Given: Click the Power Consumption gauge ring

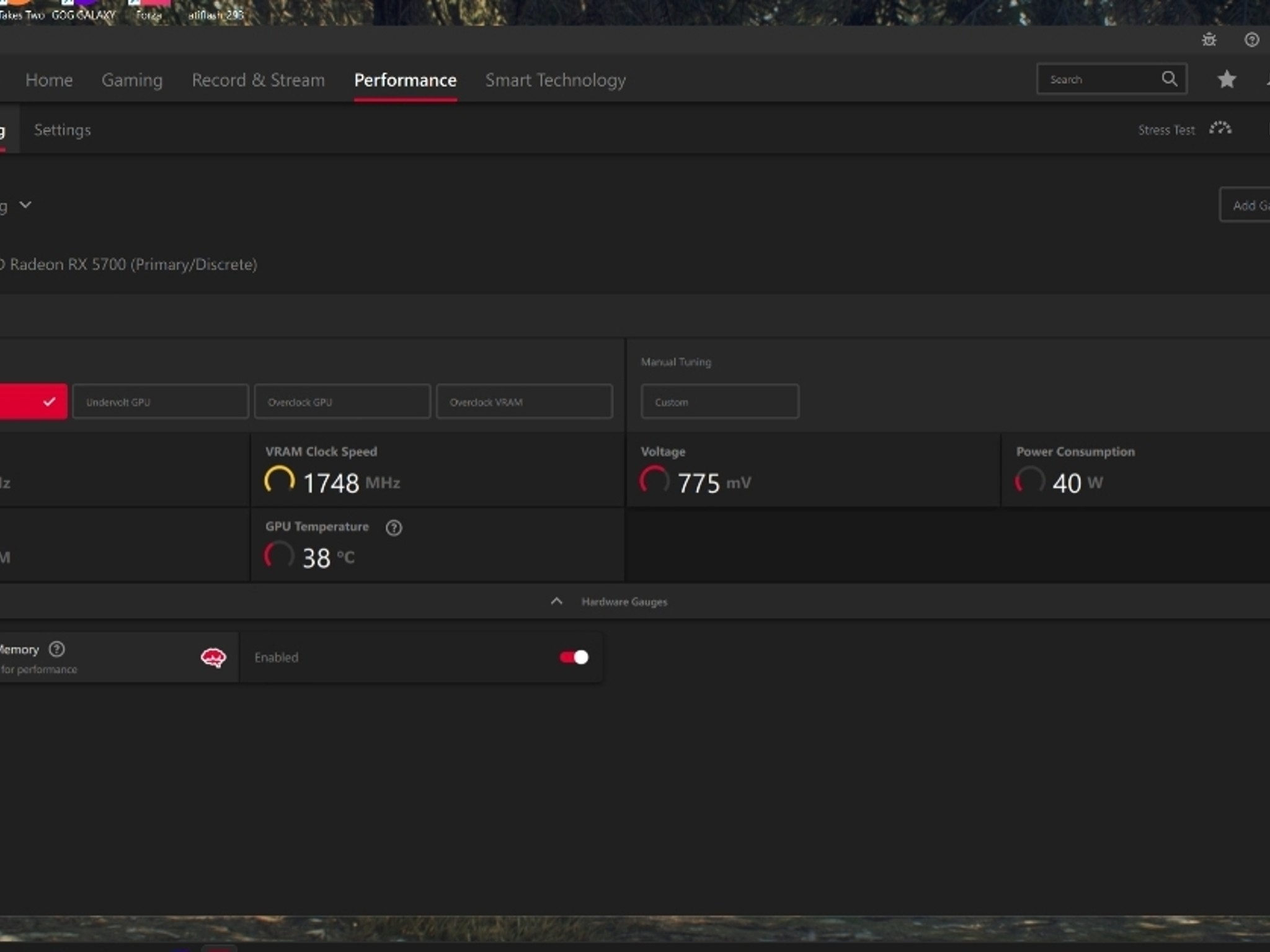Looking at the screenshot, I should tap(1029, 481).
